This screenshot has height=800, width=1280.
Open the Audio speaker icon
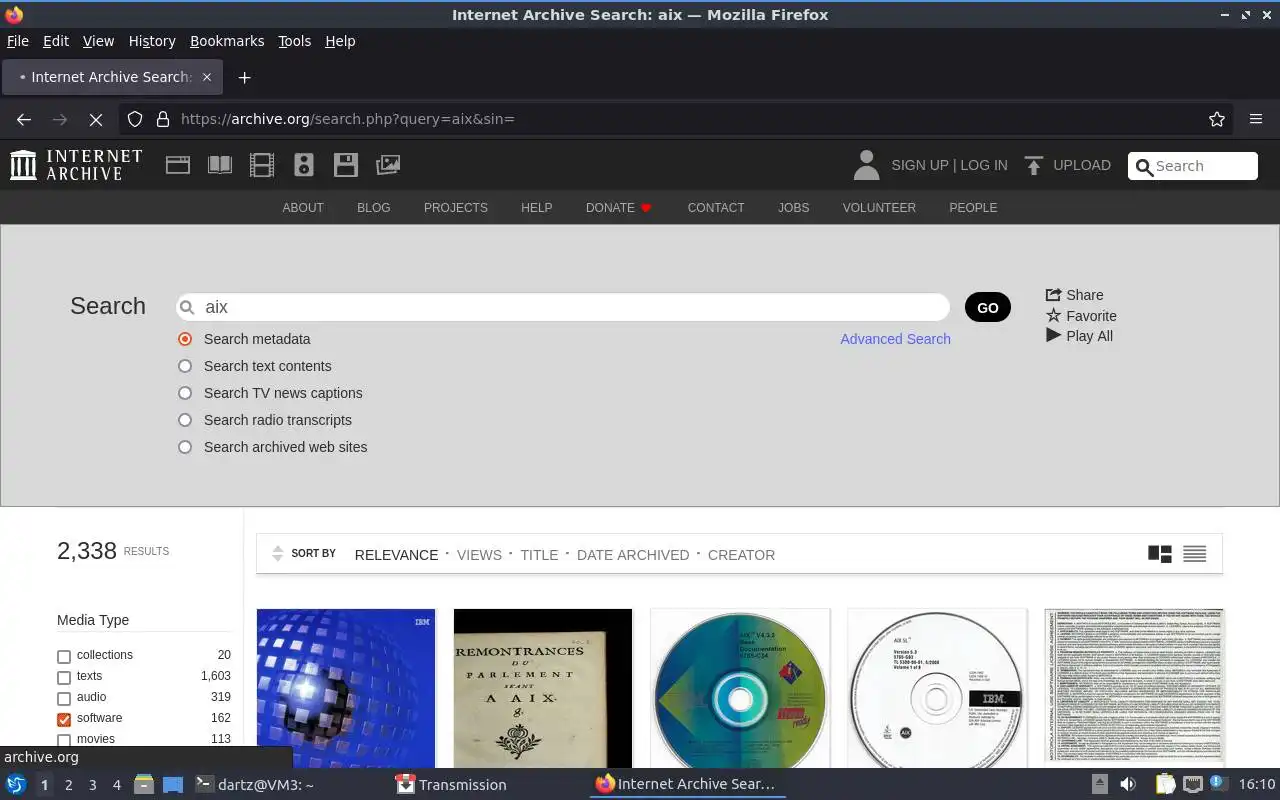point(304,165)
